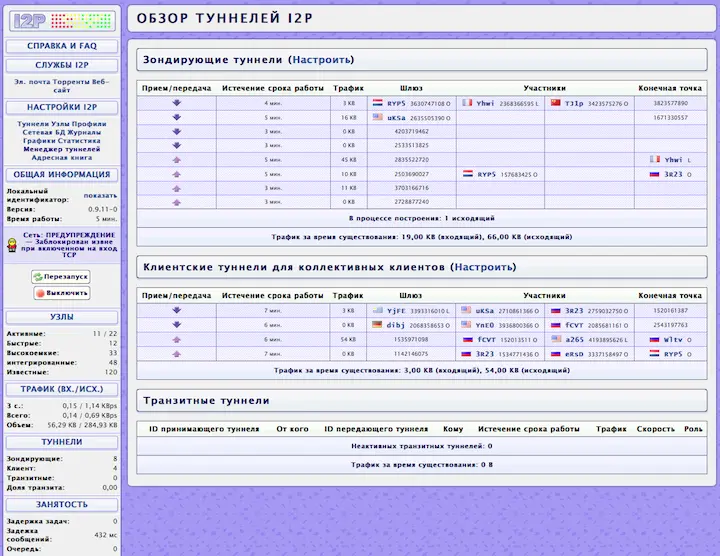
Task: Click the Выключить shutdown button
Action: [x=62, y=293]
